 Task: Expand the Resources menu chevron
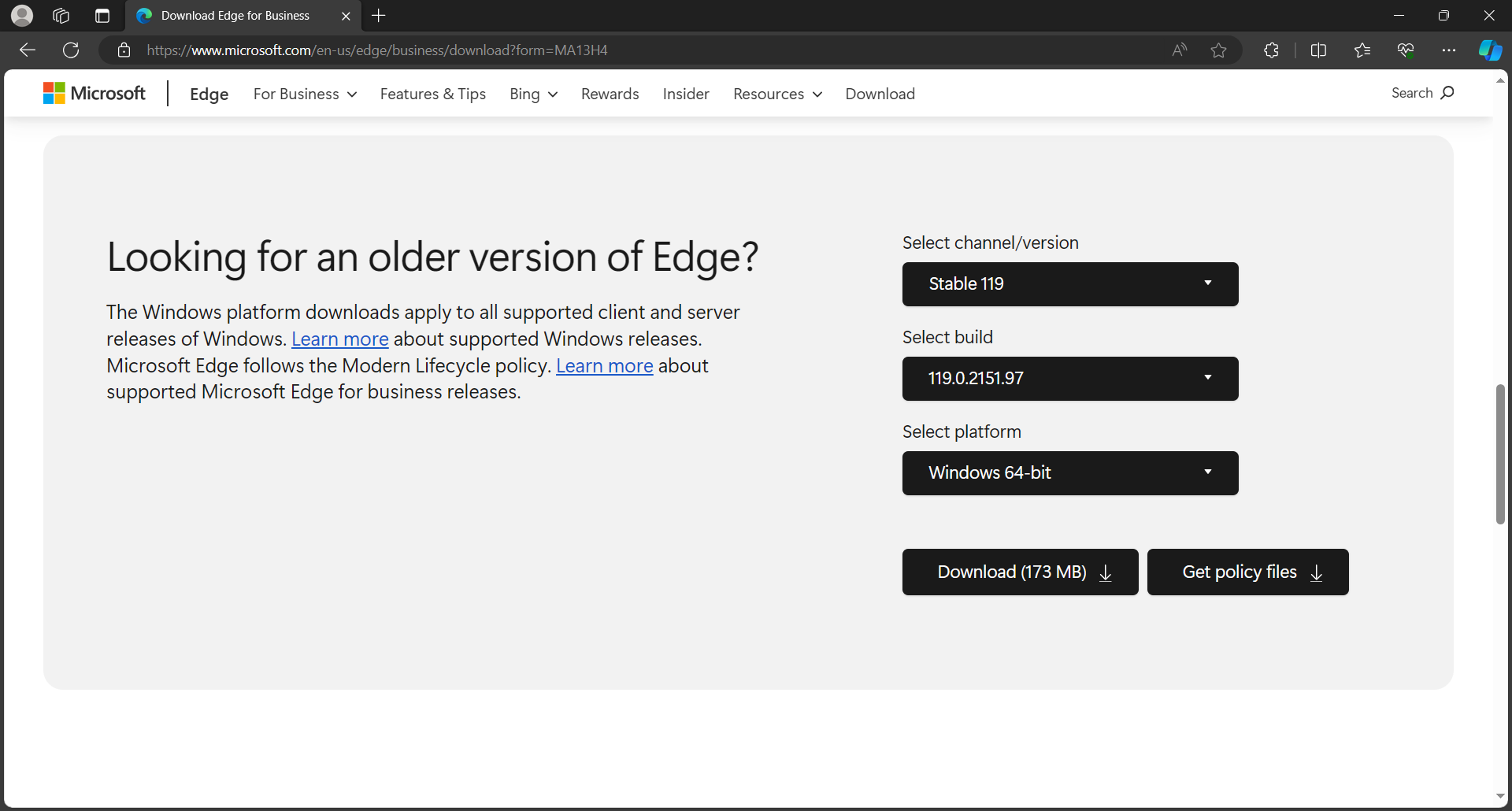point(818,94)
